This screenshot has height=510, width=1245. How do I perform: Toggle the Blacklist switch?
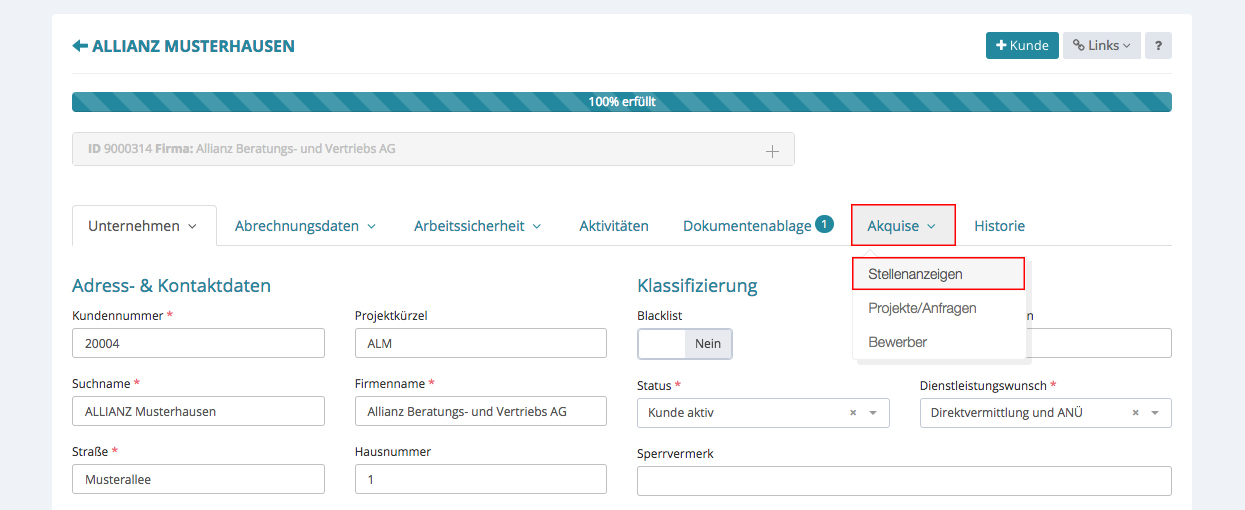point(685,344)
